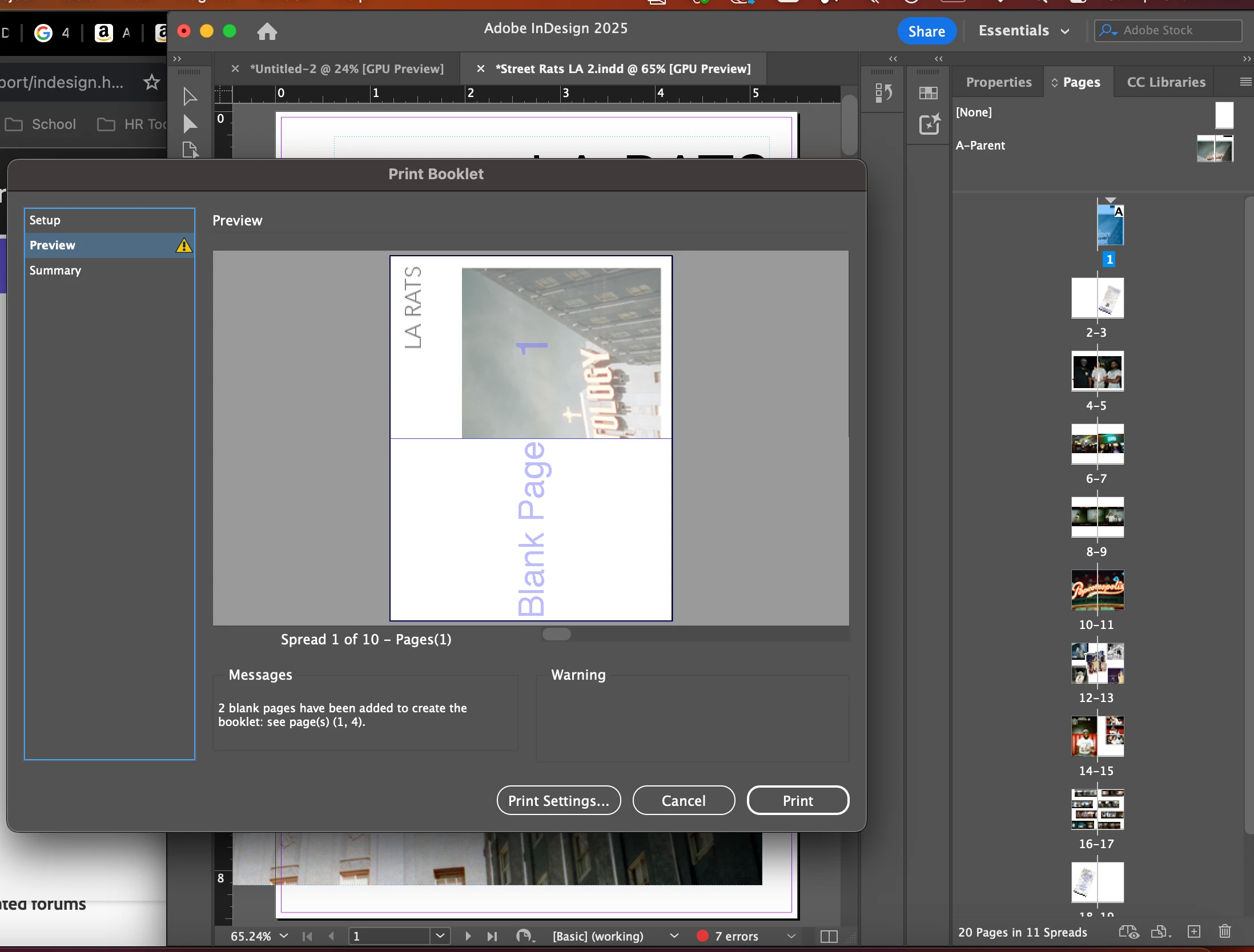The height and width of the screenshot is (952, 1254).
Task: Switch to the Properties panel tab
Action: pos(998,82)
